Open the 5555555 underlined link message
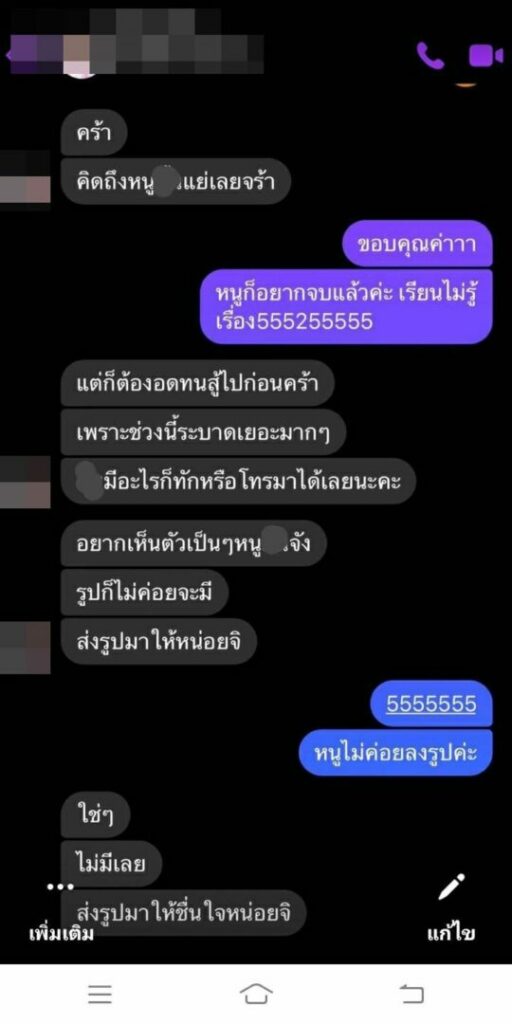This screenshot has height=1024, width=512. tap(431, 704)
